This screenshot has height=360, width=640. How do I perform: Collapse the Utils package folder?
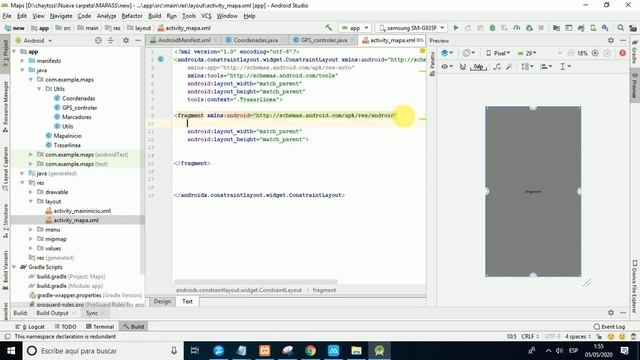point(39,89)
